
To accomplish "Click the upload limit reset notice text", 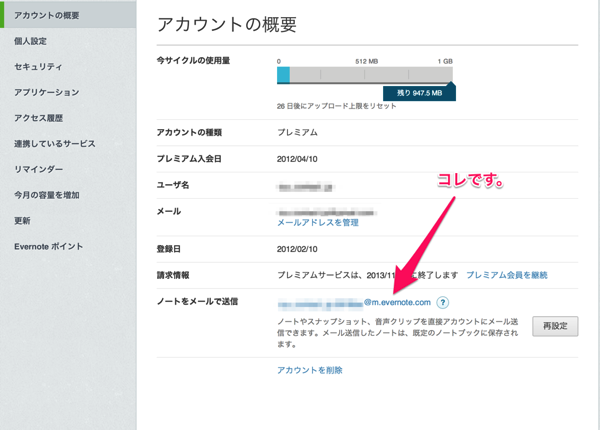I will click(336, 106).
